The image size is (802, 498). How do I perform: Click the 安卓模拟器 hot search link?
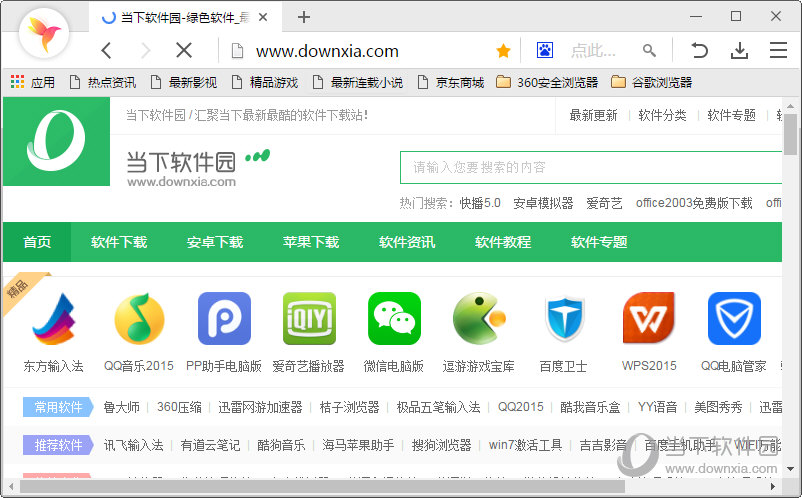[x=543, y=203]
